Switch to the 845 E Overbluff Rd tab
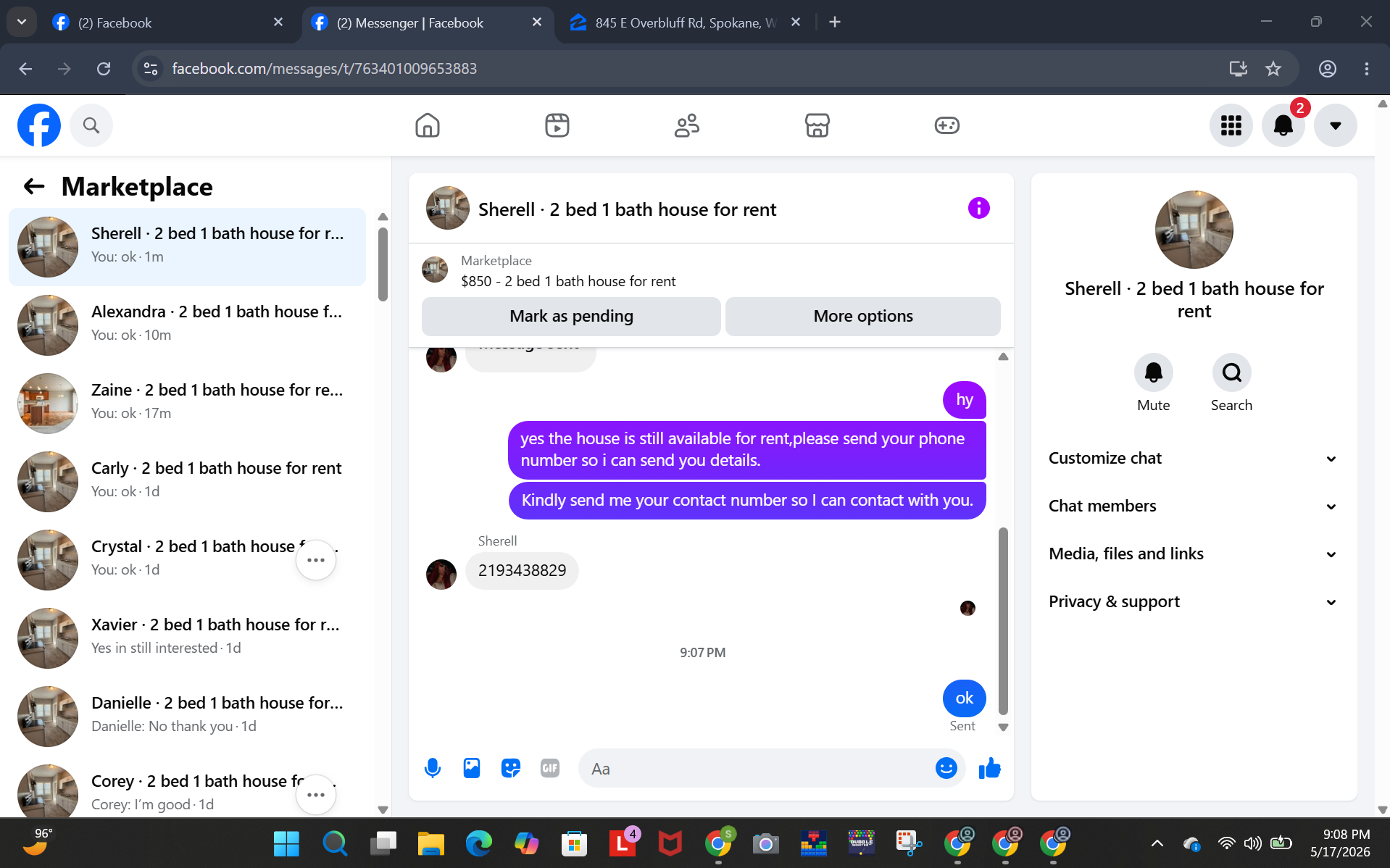The height and width of the screenshot is (868, 1390). pos(685,22)
